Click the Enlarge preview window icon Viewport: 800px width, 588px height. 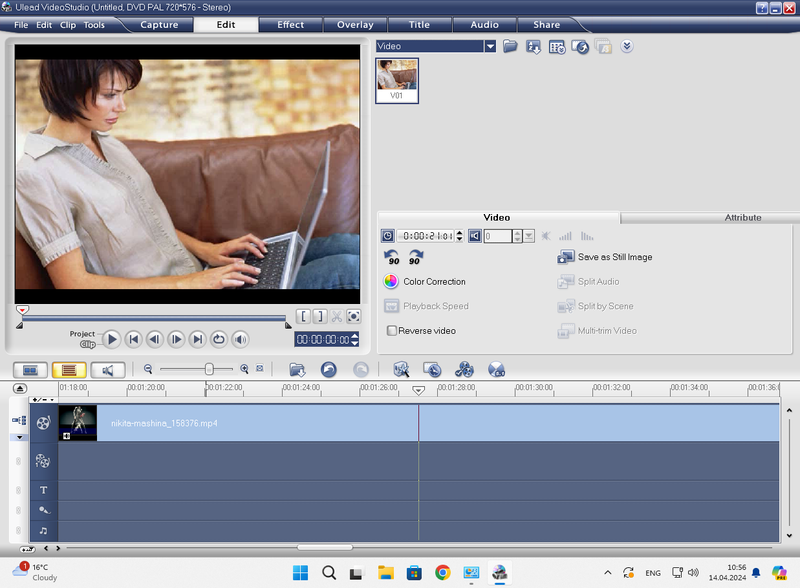click(354, 316)
